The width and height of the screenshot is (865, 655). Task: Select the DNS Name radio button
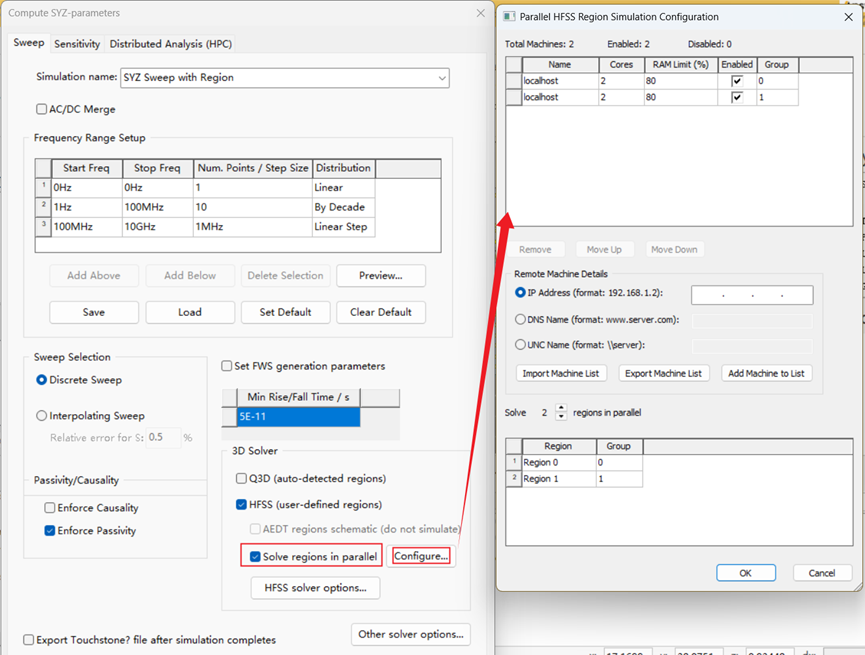520,320
